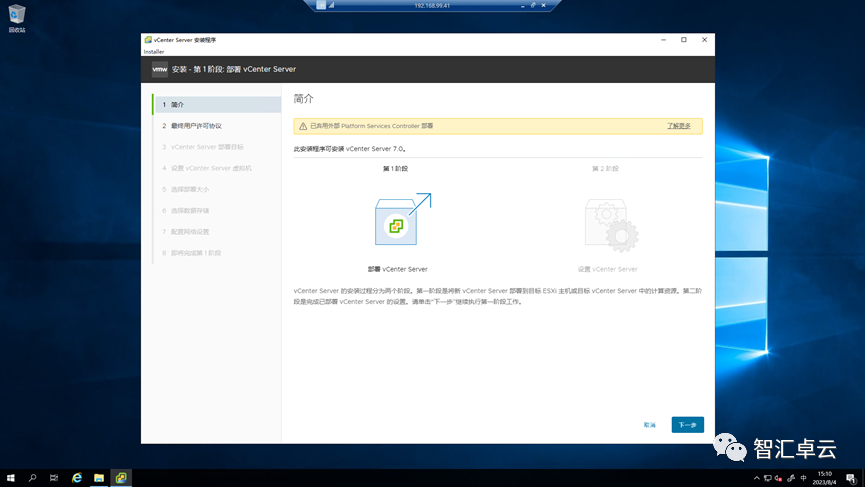Click the vCenter Server 7.0 install sentence
The width and height of the screenshot is (865, 487).
point(350,149)
